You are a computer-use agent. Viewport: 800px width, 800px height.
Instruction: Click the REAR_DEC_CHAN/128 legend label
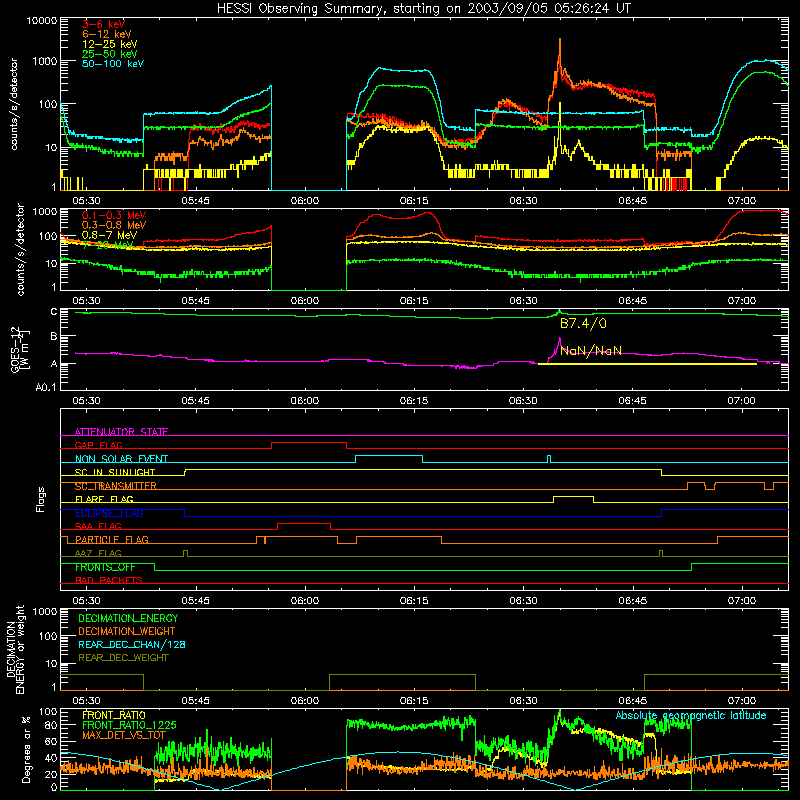tap(132, 644)
